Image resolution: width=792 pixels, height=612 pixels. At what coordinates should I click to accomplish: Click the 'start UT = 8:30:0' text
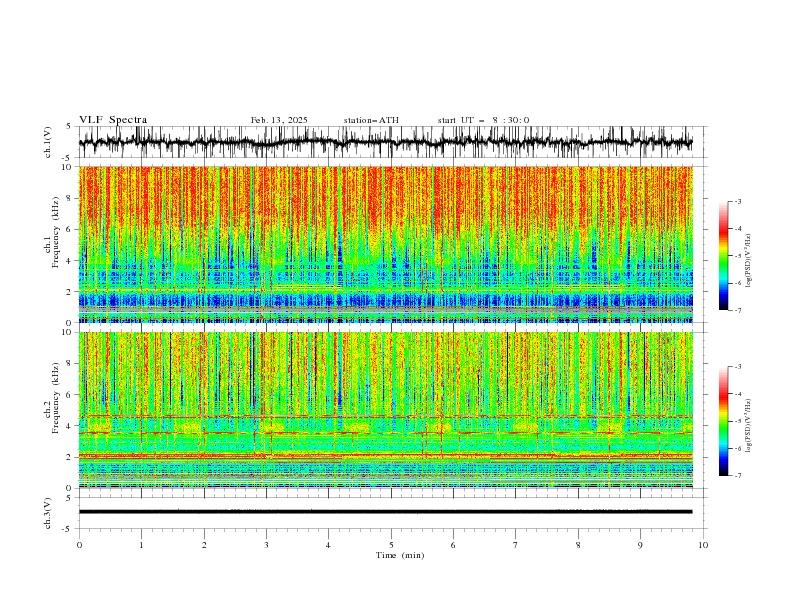(483, 120)
